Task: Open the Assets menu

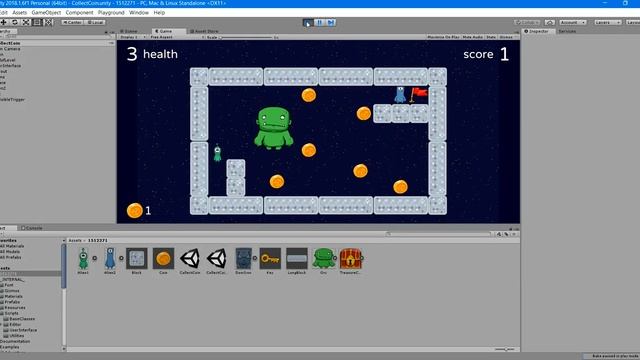Action: pos(19,13)
